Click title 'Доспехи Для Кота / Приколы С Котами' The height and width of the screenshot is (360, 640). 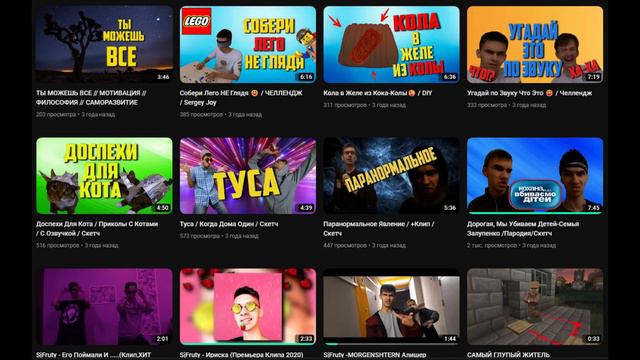pos(97,229)
